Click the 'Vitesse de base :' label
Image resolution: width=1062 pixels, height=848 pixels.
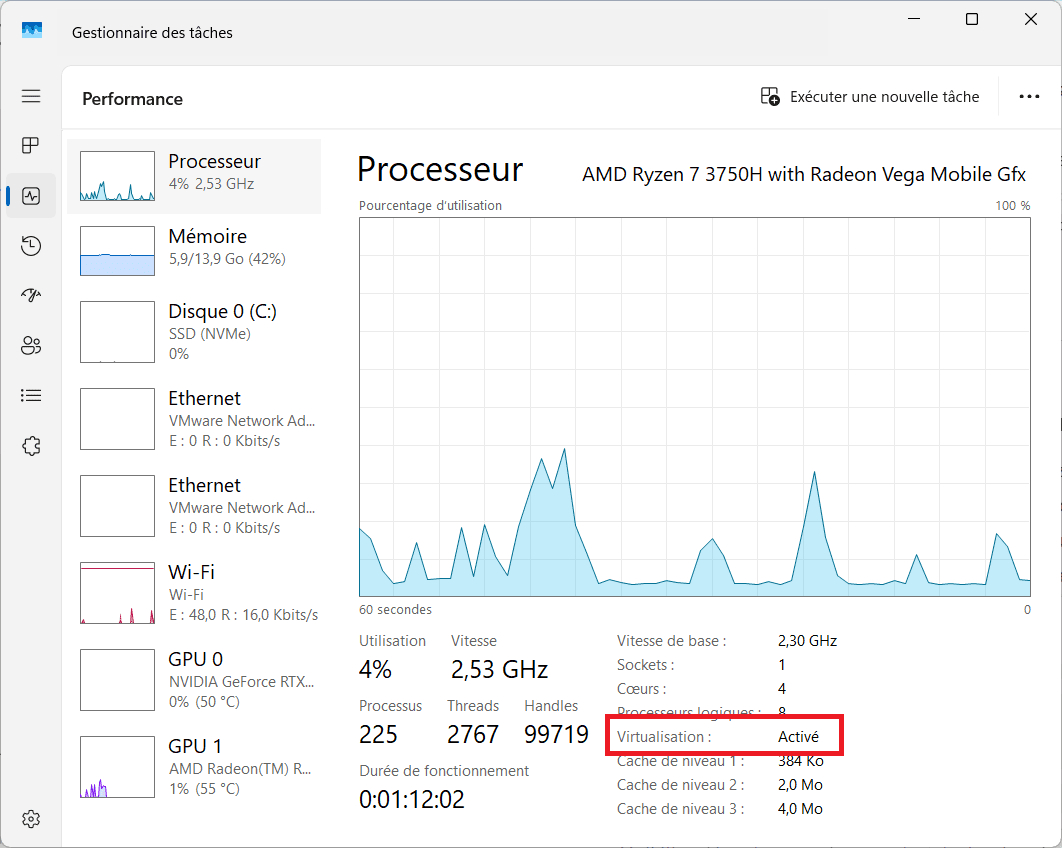671,641
